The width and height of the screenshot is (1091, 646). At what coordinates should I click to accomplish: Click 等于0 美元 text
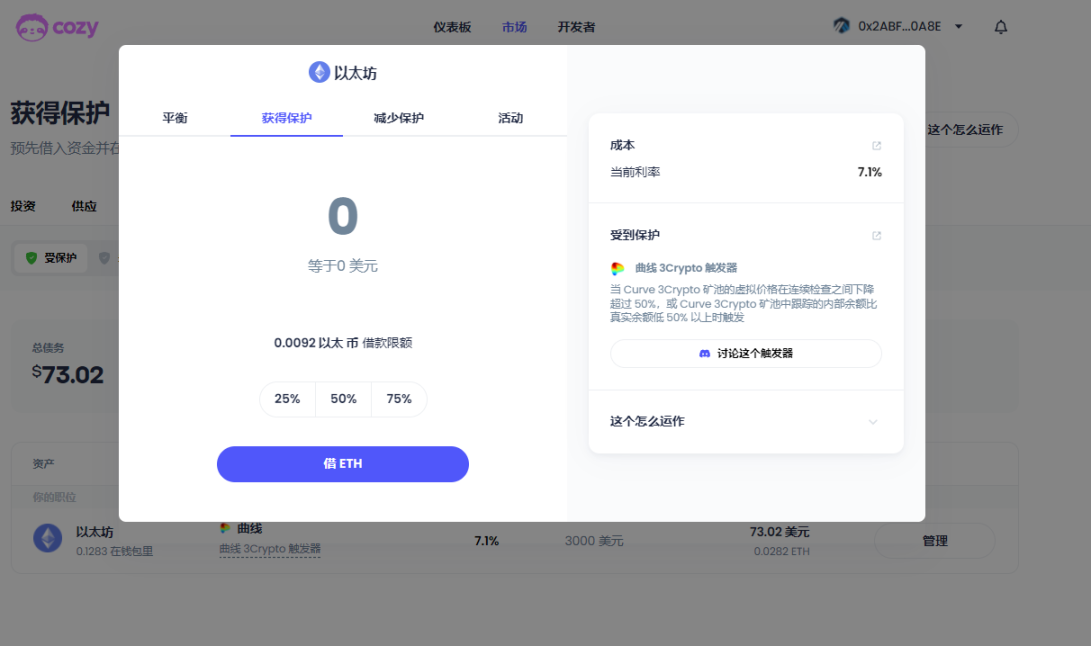pyautogui.click(x=343, y=266)
